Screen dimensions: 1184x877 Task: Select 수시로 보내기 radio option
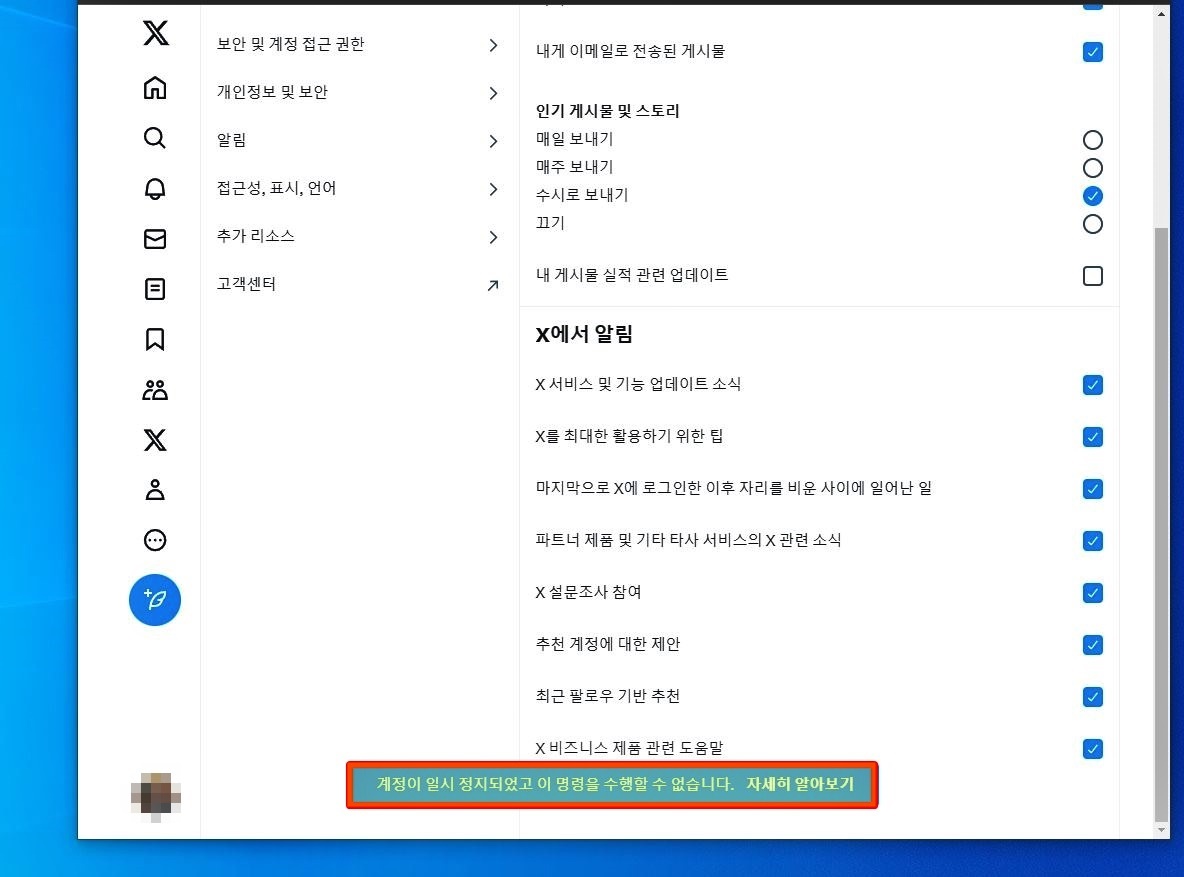tap(1092, 196)
